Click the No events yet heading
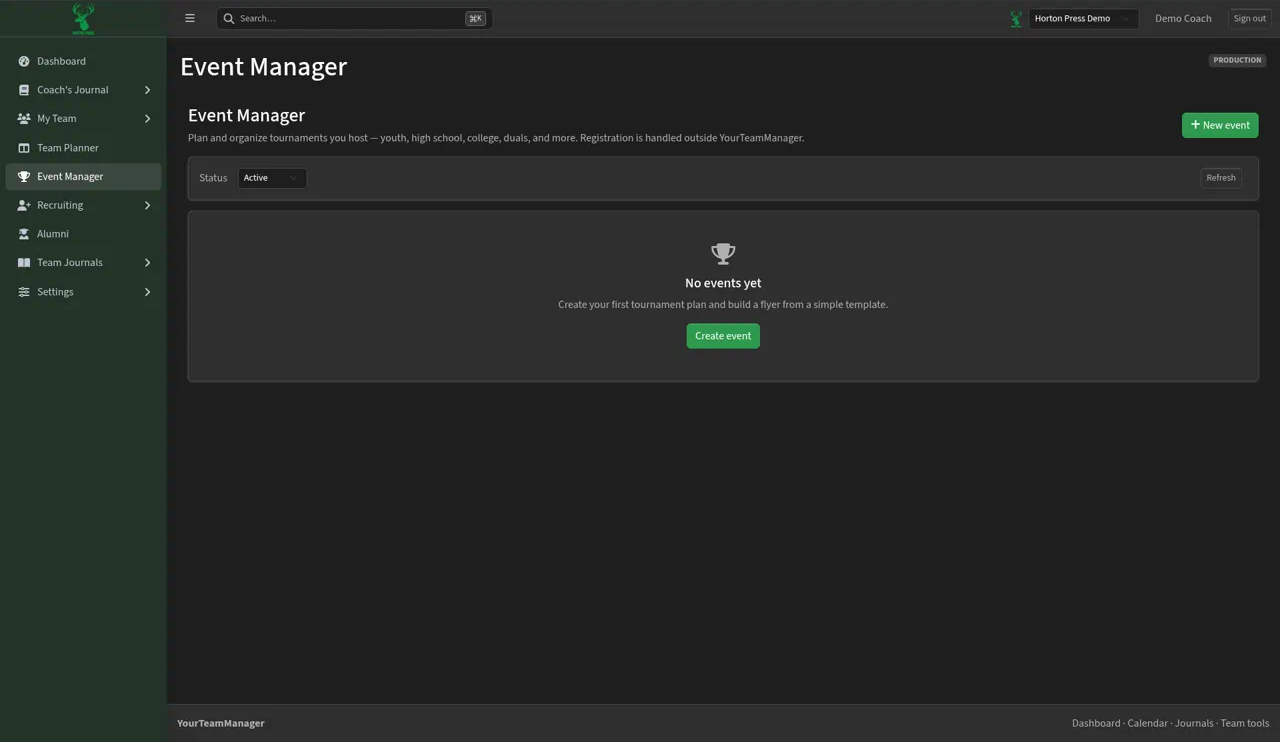The image size is (1280, 742). click(723, 283)
